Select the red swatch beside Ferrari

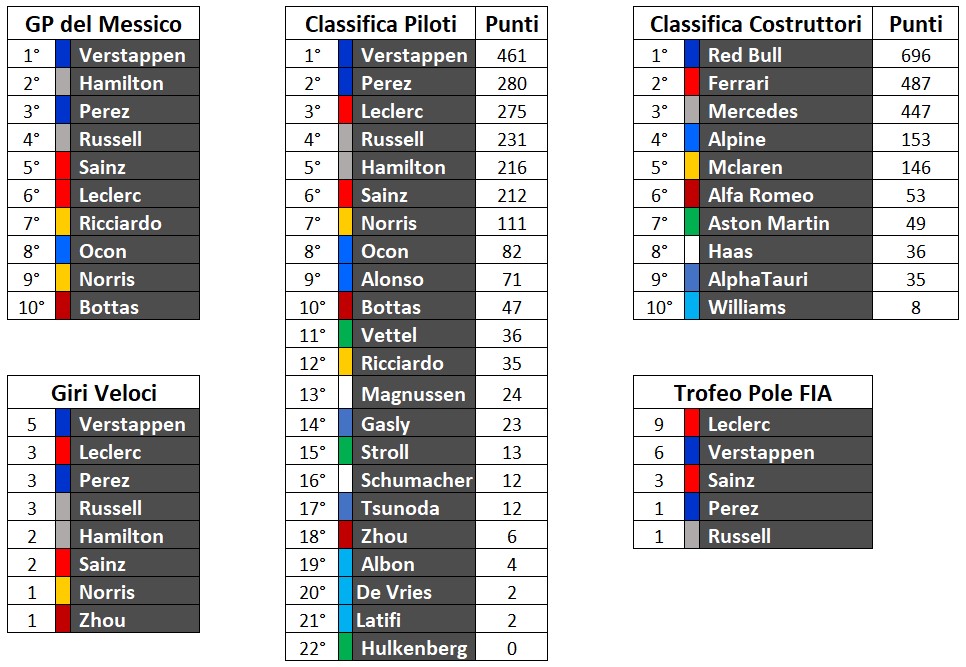click(x=691, y=83)
